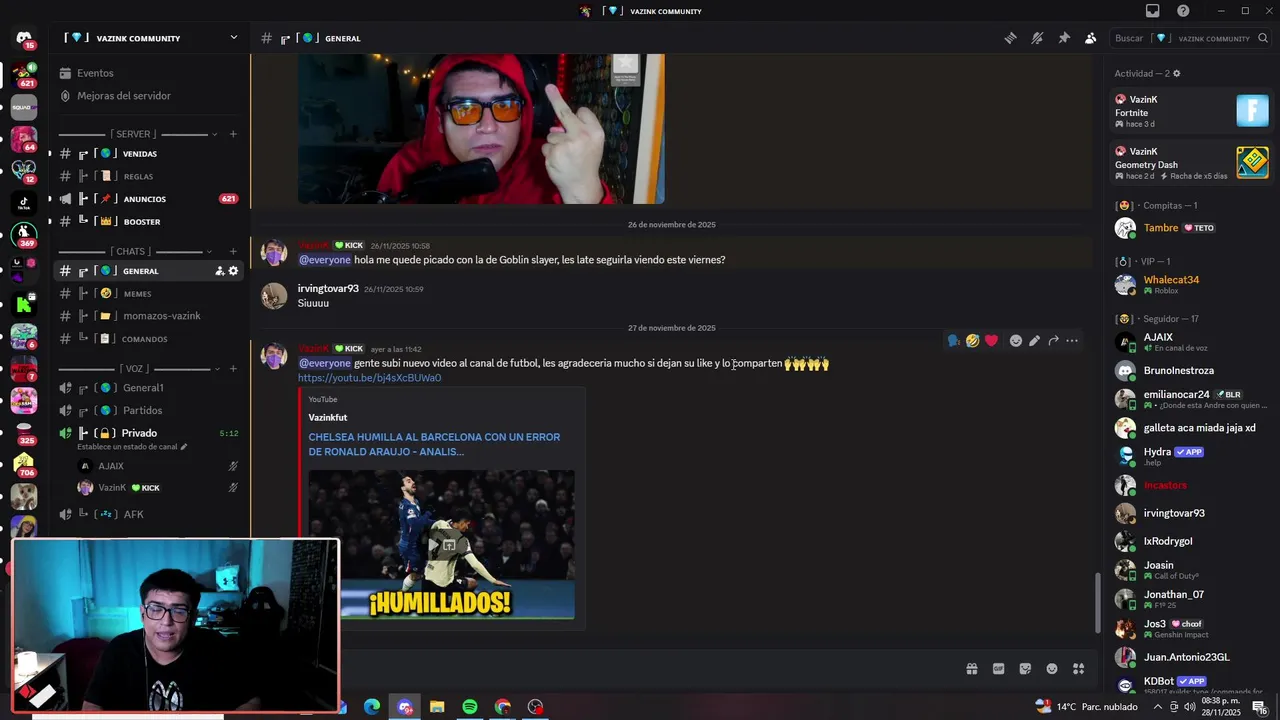Open the sticker picker icon
Image resolution: width=1280 pixels, height=720 pixels.
coord(1025,669)
